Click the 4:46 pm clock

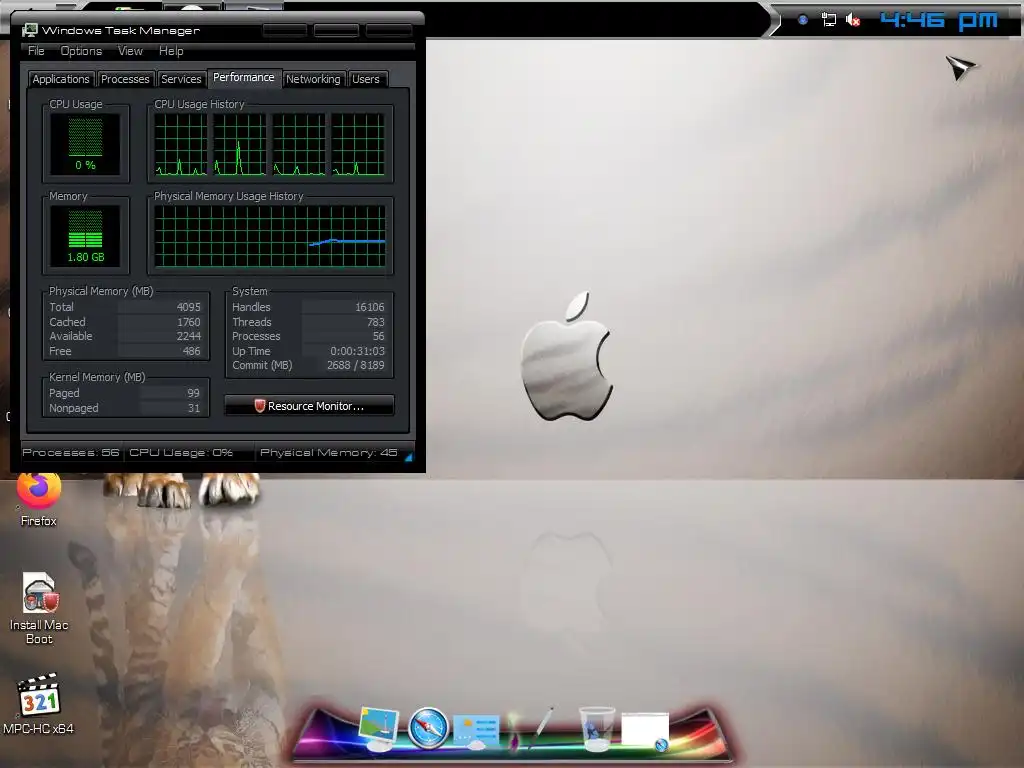[x=938, y=20]
